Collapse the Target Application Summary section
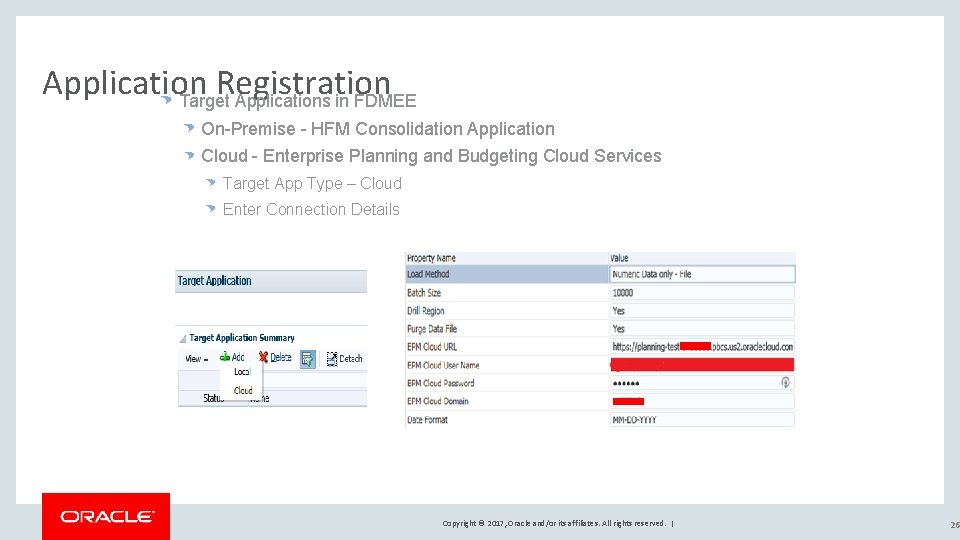The width and height of the screenshot is (960, 540). pyautogui.click(x=182, y=339)
